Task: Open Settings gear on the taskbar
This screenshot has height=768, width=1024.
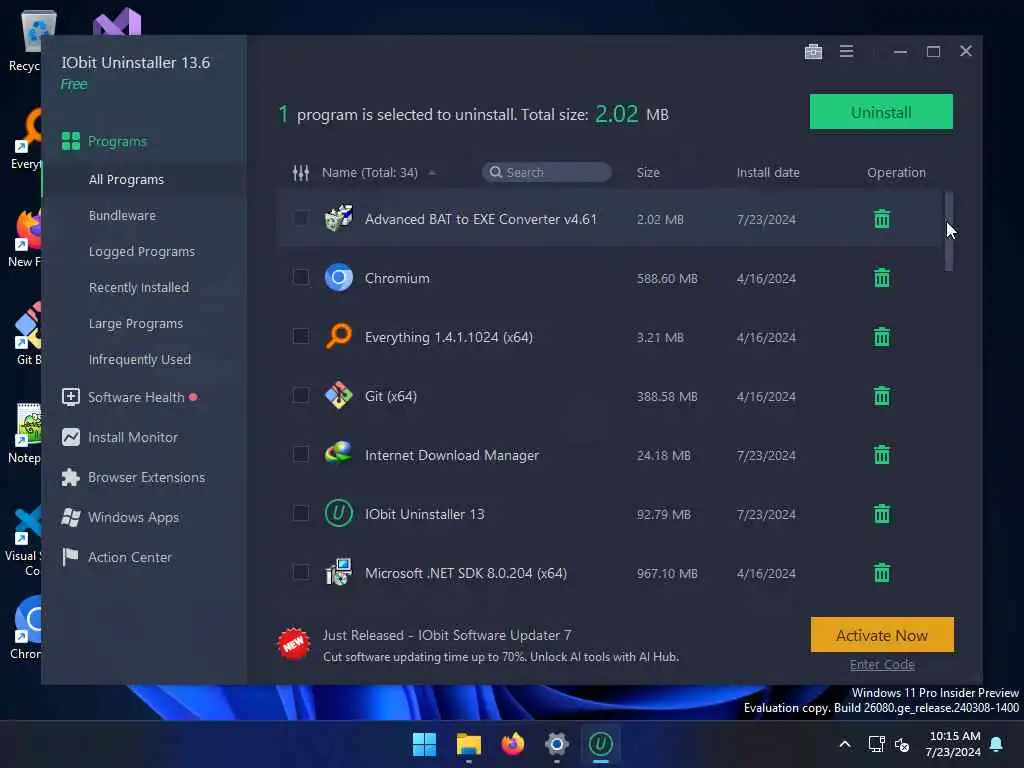Action: pyautogui.click(x=556, y=744)
